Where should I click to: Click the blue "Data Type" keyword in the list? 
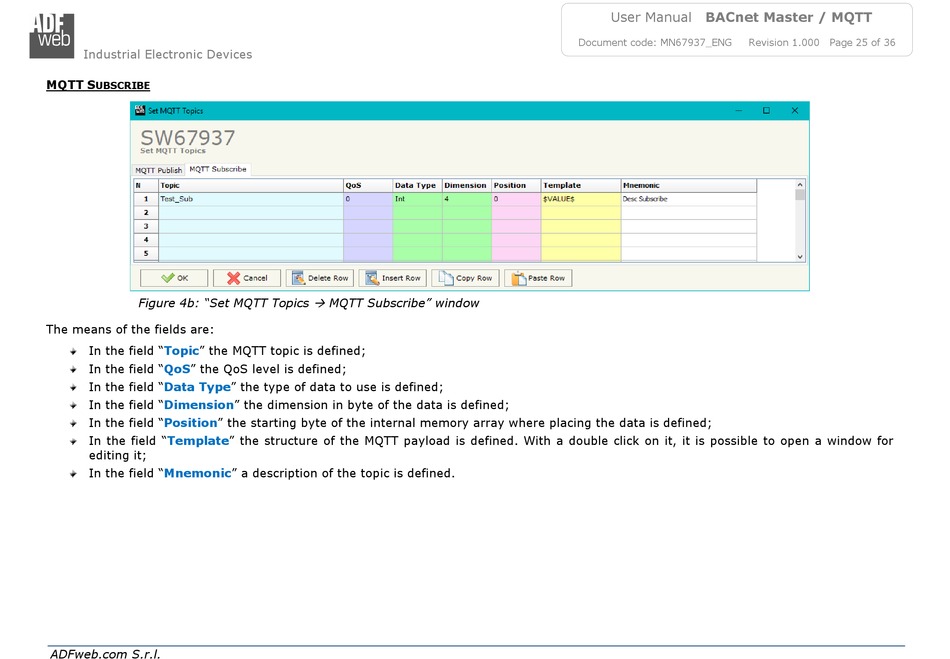[x=198, y=387]
